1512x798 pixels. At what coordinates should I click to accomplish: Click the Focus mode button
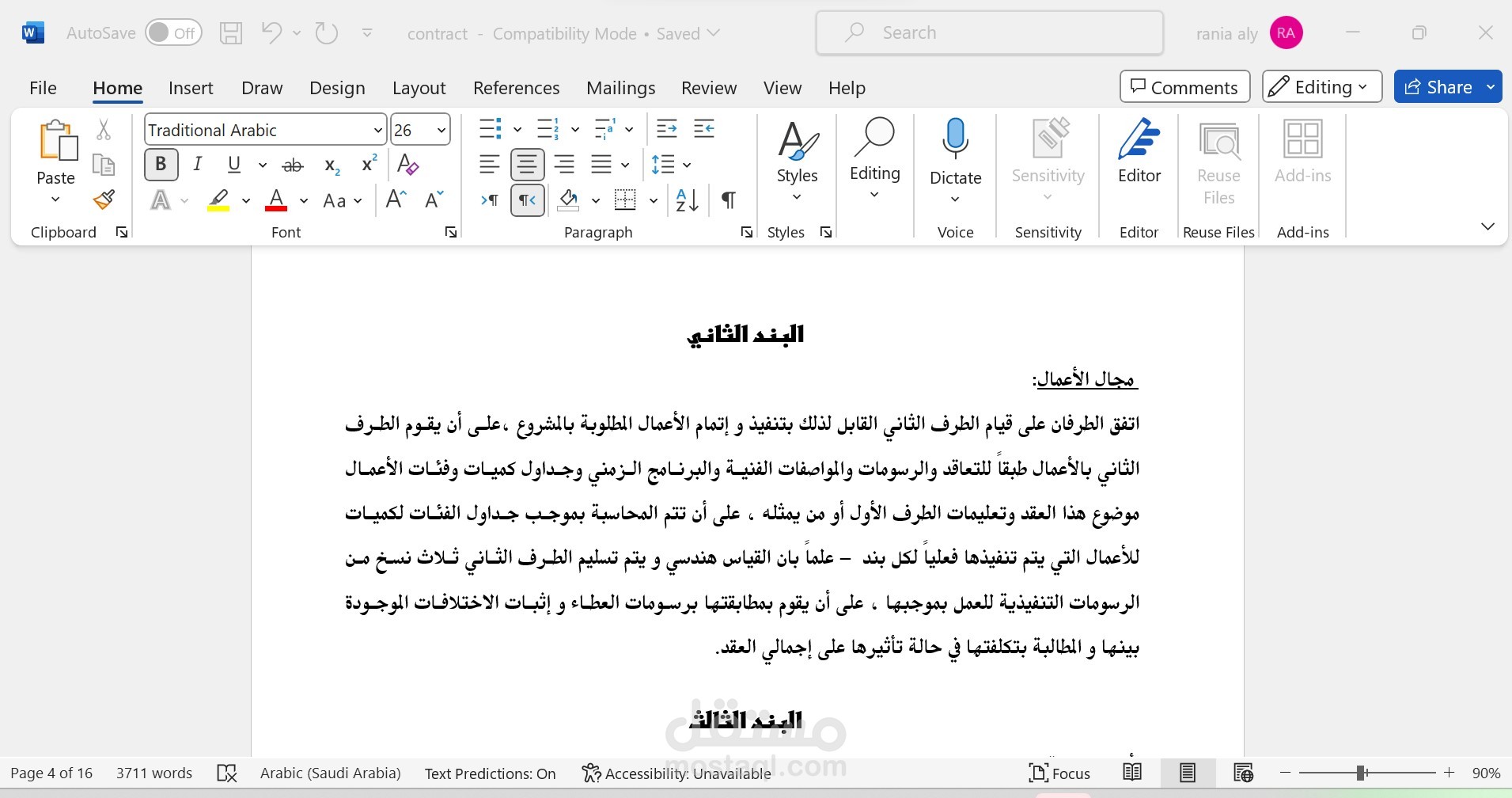click(x=1059, y=773)
